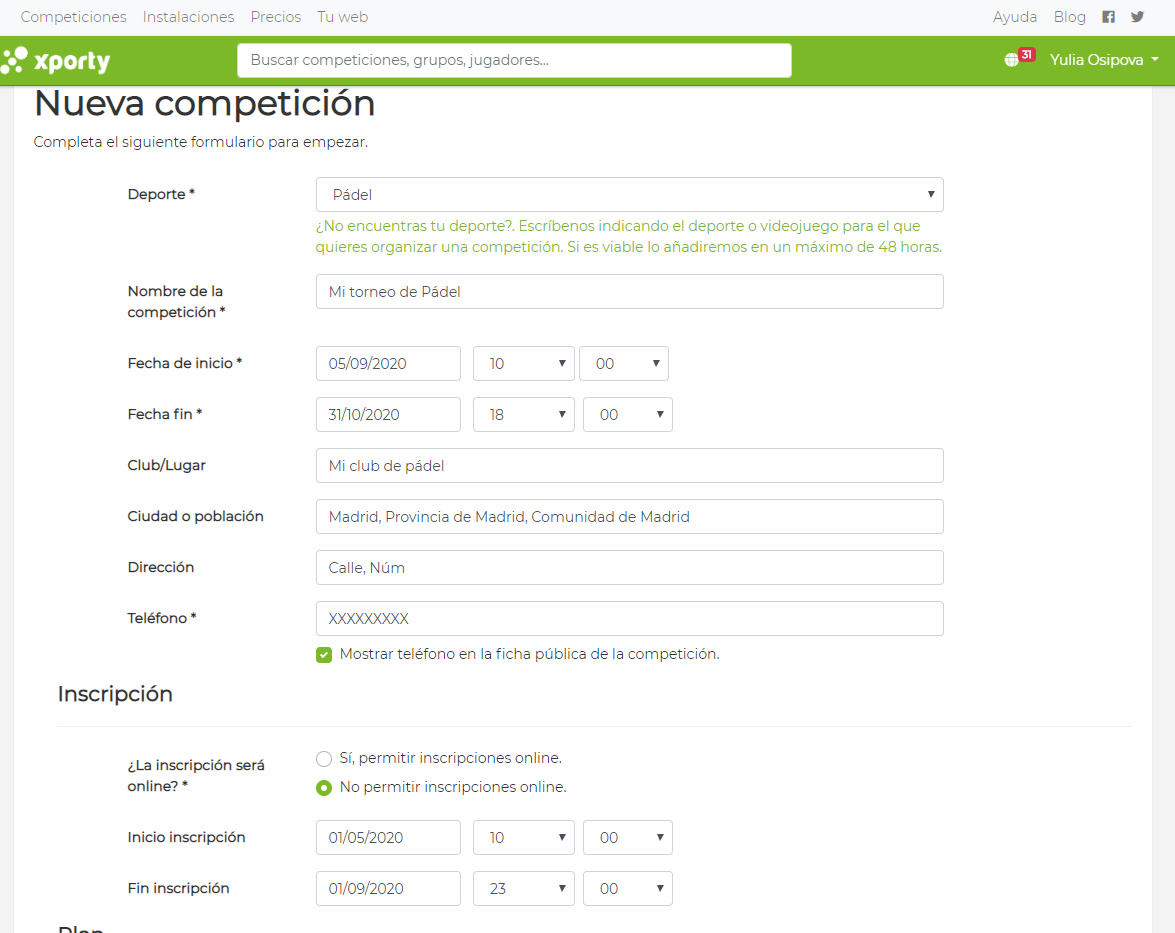Select Sí, permitir inscripciones online
This screenshot has width=1175, height=933.
[324, 759]
